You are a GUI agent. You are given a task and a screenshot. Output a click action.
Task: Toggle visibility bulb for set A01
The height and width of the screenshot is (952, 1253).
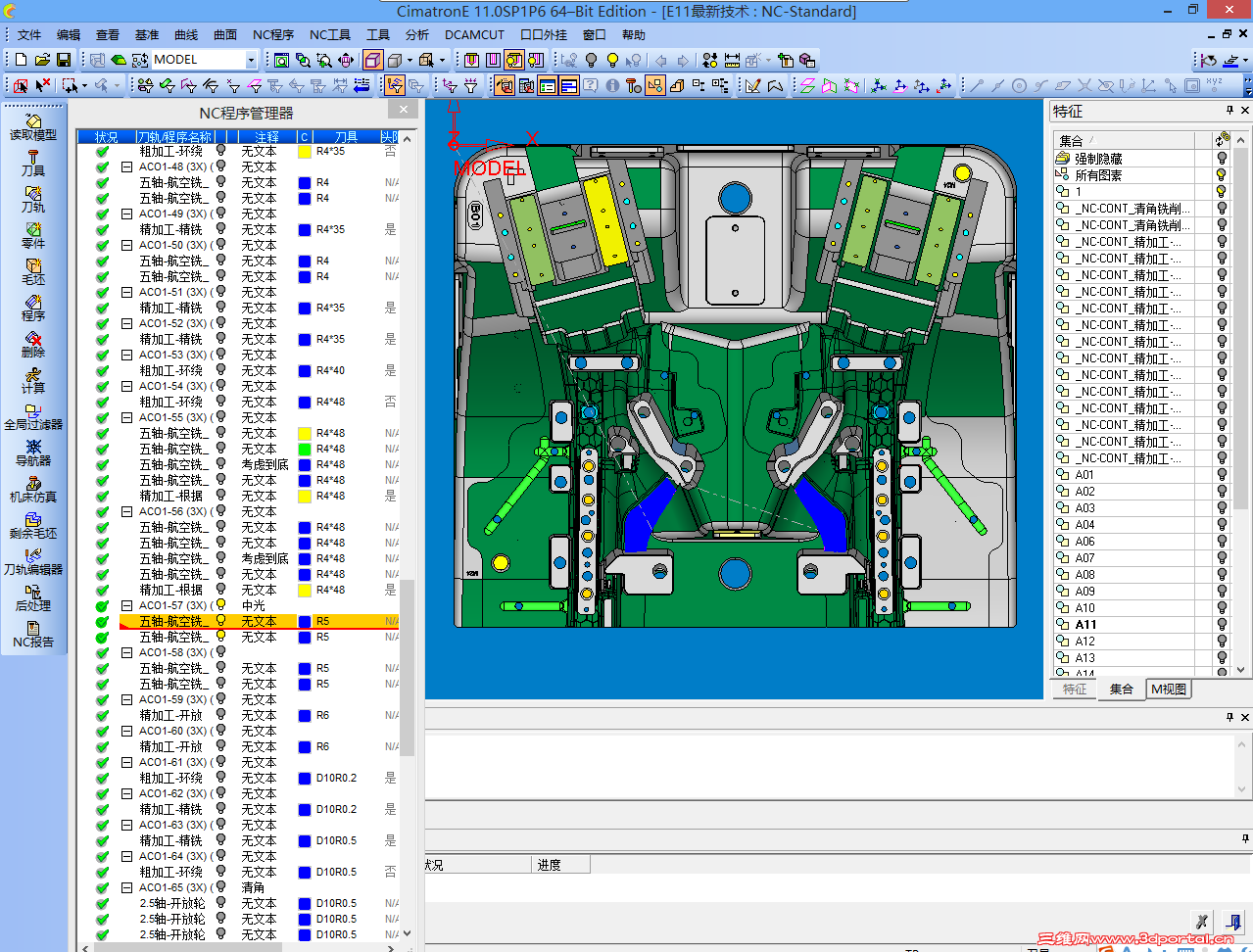coord(1222,474)
